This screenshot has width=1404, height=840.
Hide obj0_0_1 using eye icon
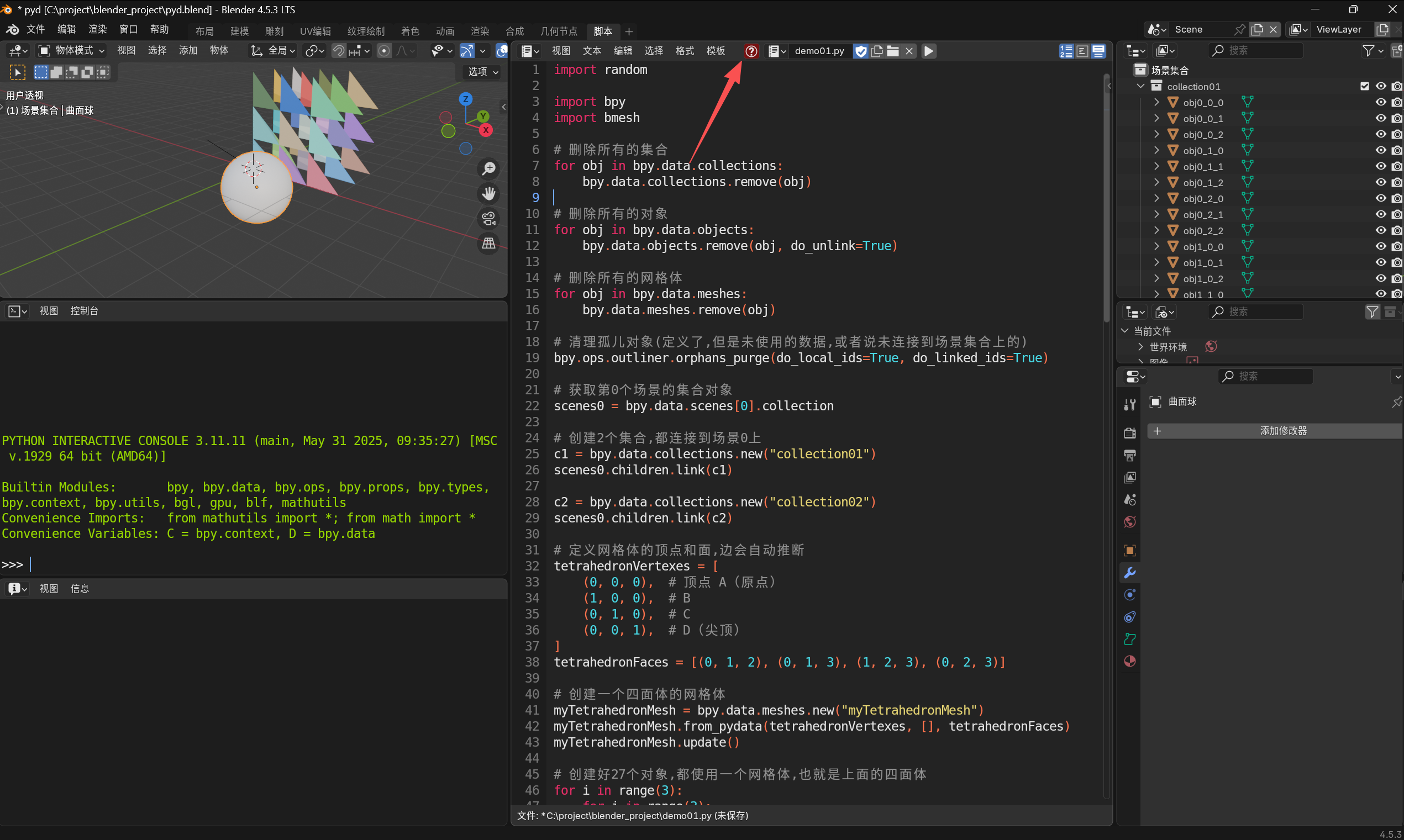pos(1380,118)
